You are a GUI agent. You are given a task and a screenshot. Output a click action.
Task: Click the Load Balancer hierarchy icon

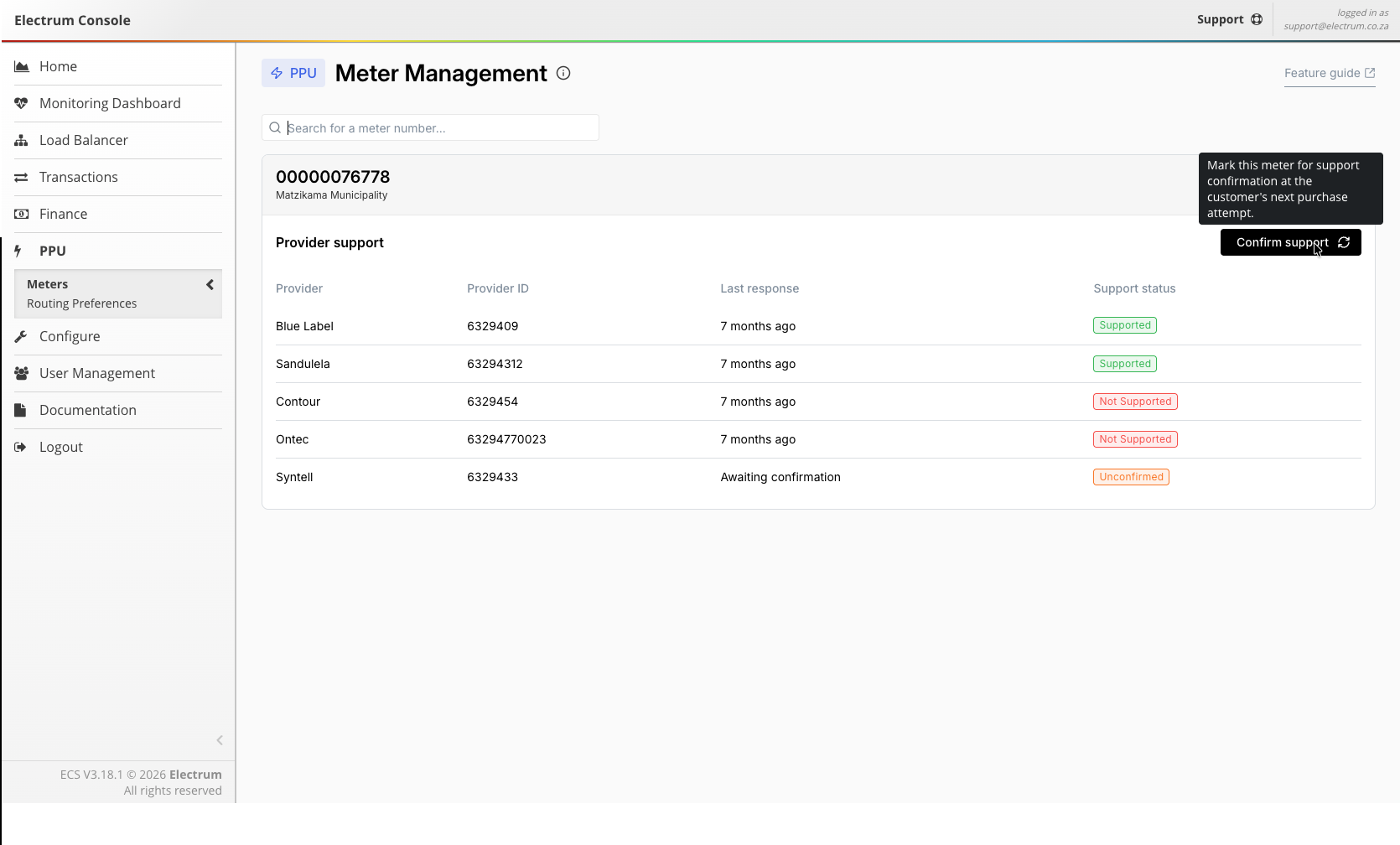(22, 140)
